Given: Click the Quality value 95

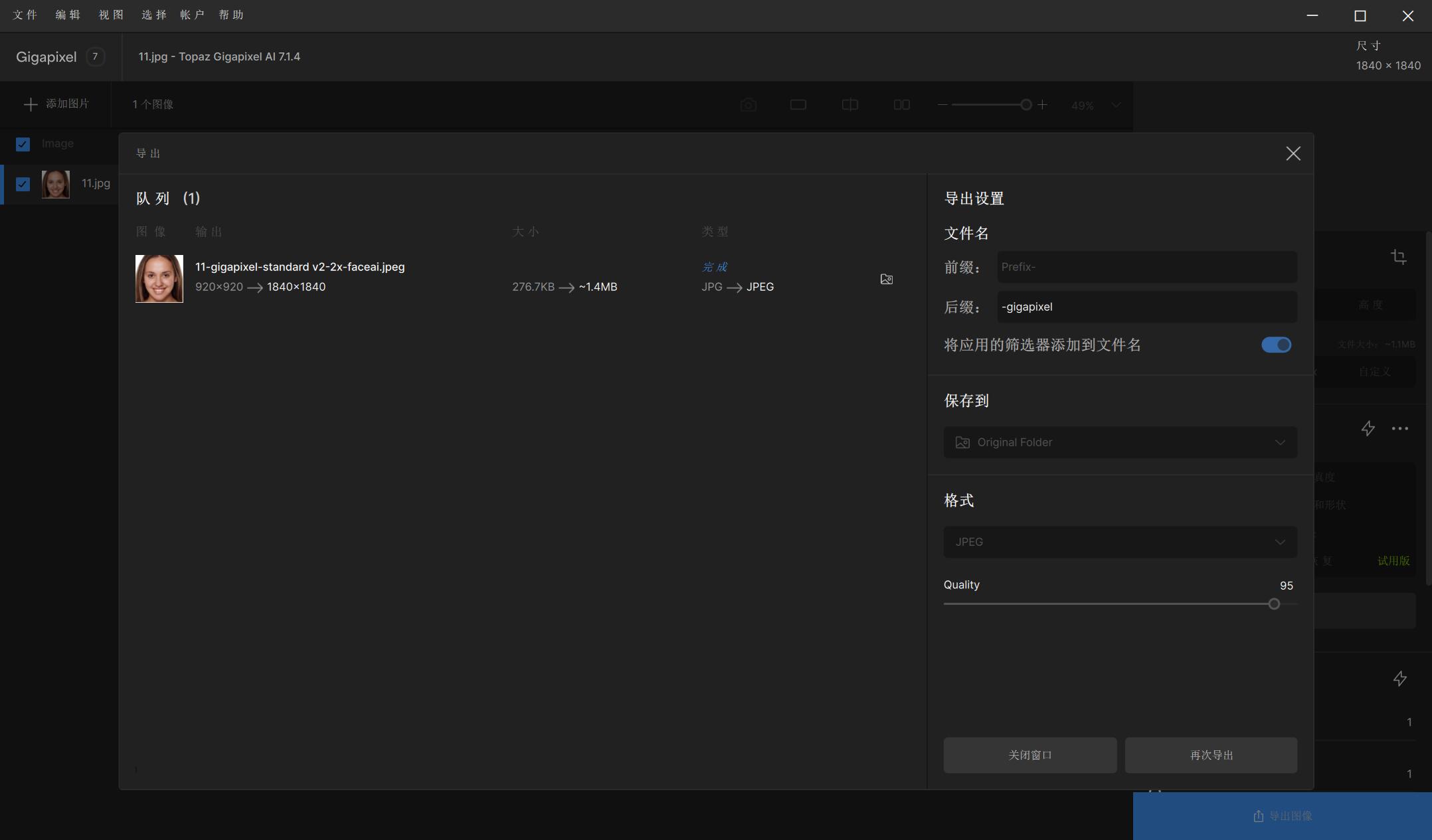Looking at the screenshot, I should pos(1286,586).
